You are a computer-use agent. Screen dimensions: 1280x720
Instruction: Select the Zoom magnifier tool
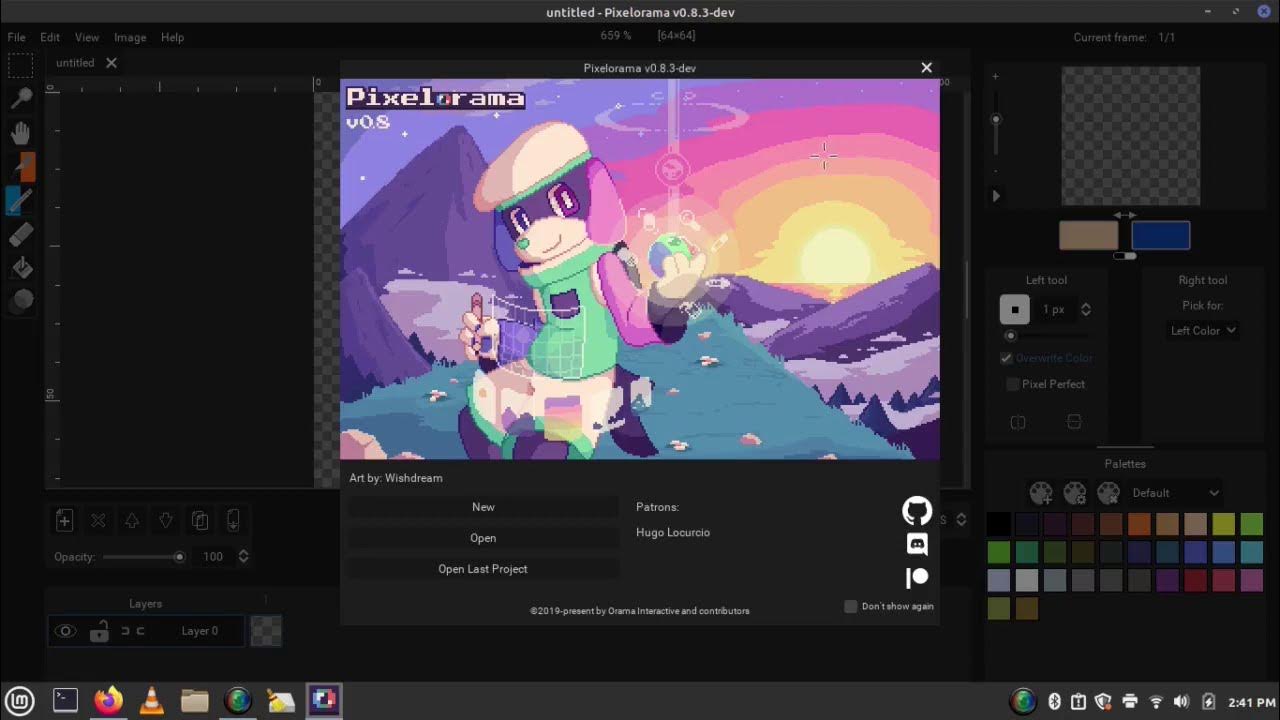[x=21, y=98]
